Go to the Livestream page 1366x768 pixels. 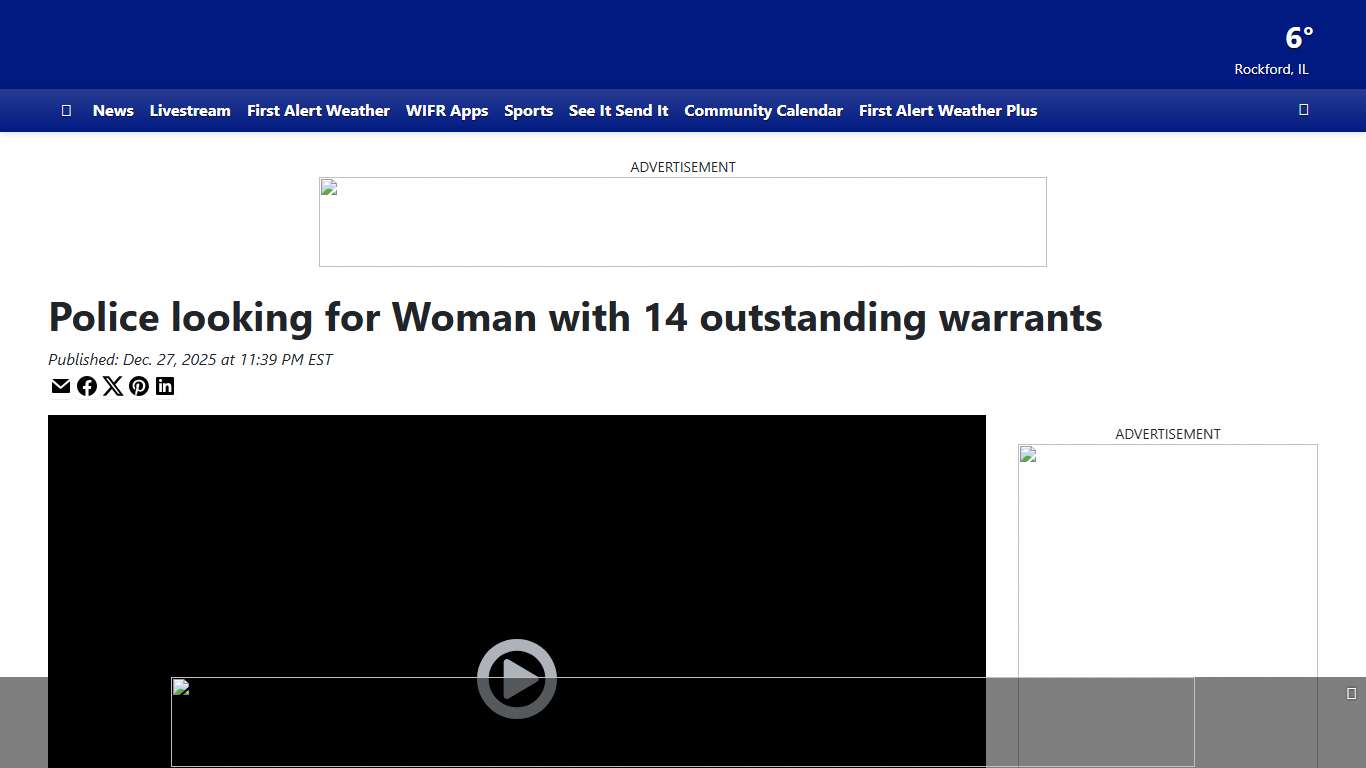190,110
